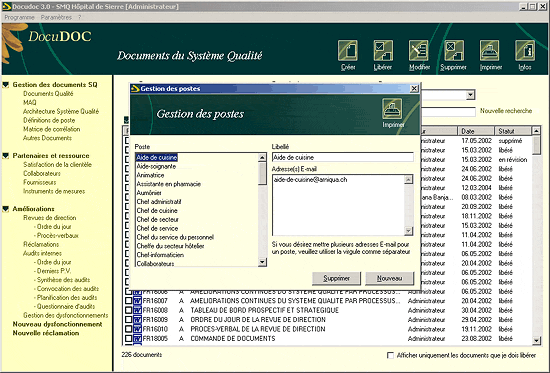Click the Nouveau button in the dialog

tap(389, 278)
